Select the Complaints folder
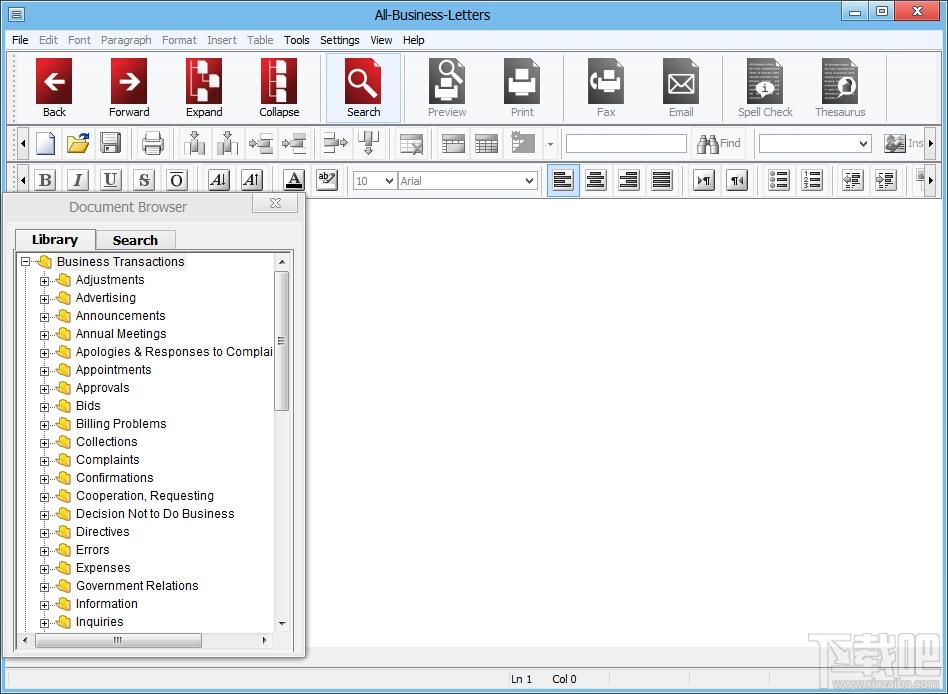Screen dimensions: 948x694 click(107, 460)
